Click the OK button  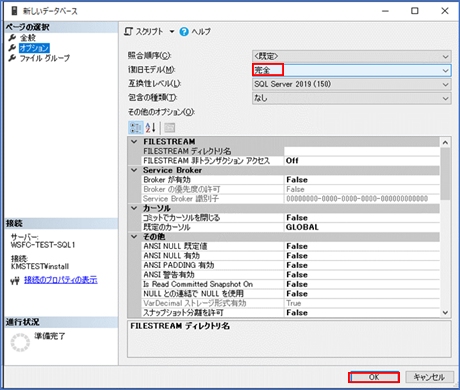click(x=374, y=377)
